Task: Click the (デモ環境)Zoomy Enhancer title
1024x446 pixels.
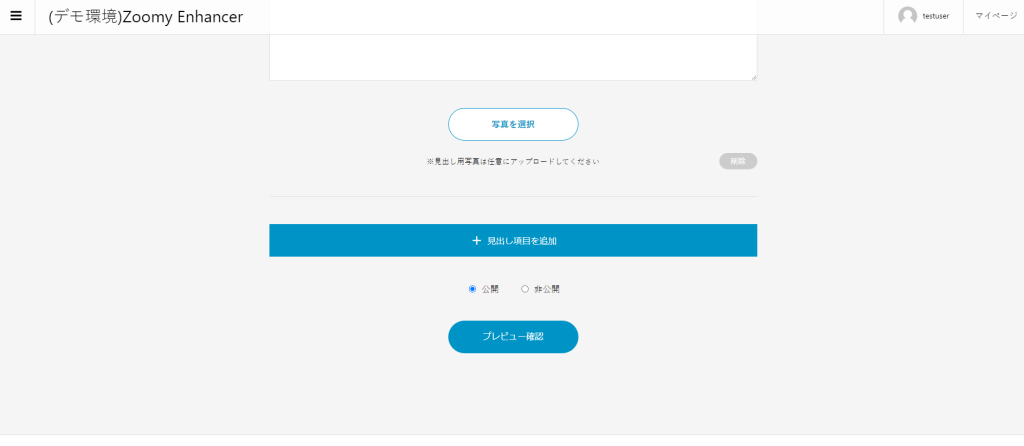Action: coord(145,17)
